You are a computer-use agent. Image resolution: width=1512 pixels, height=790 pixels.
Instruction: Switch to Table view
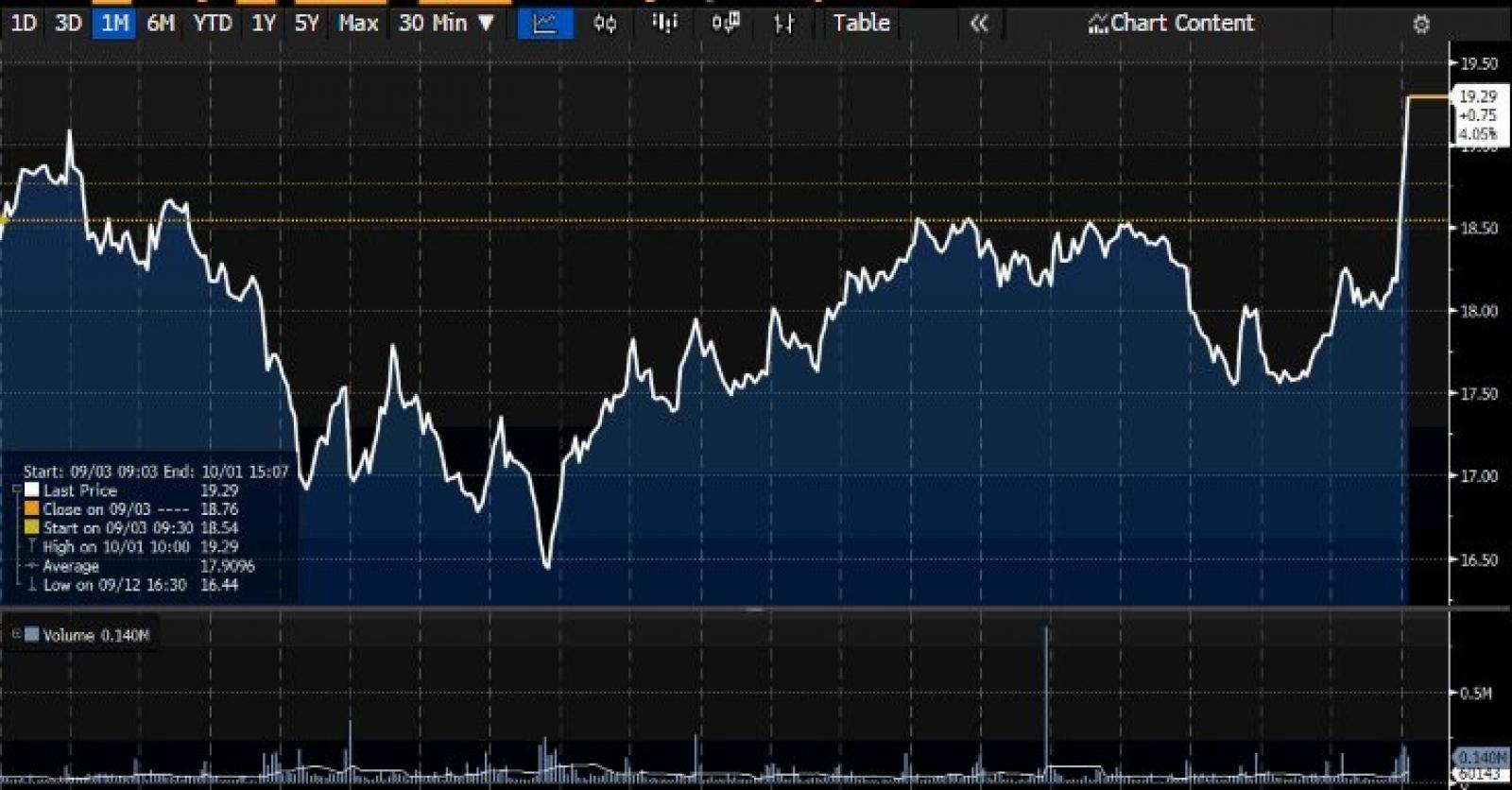[861, 24]
